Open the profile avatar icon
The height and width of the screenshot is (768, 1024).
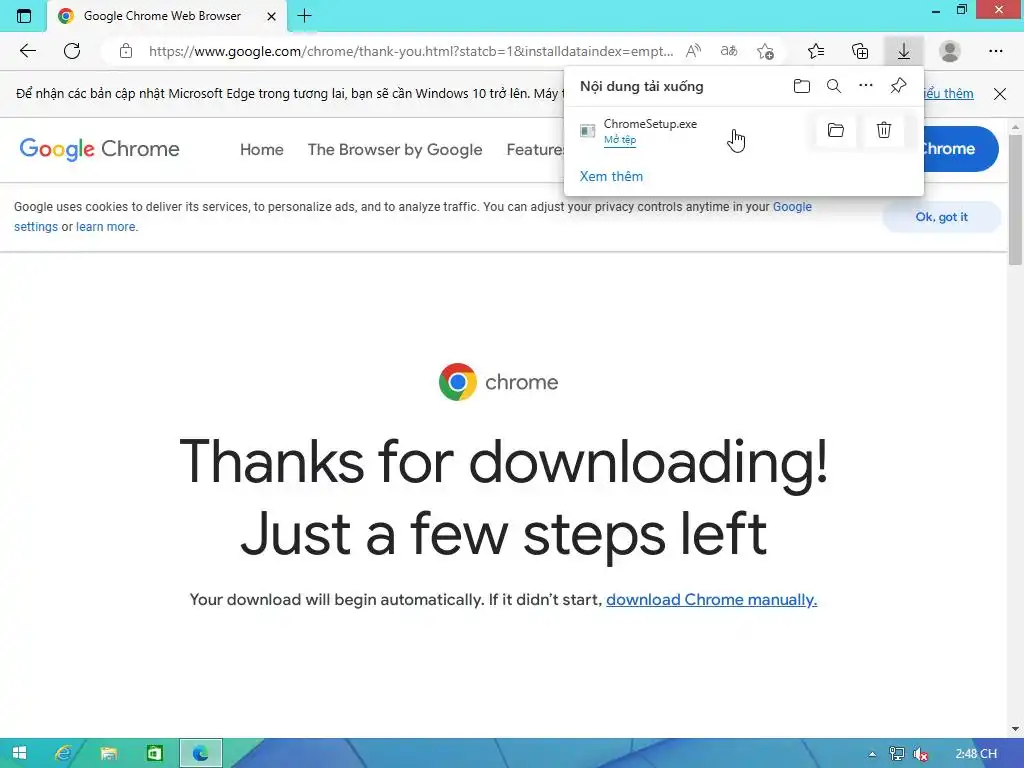click(x=950, y=51)
